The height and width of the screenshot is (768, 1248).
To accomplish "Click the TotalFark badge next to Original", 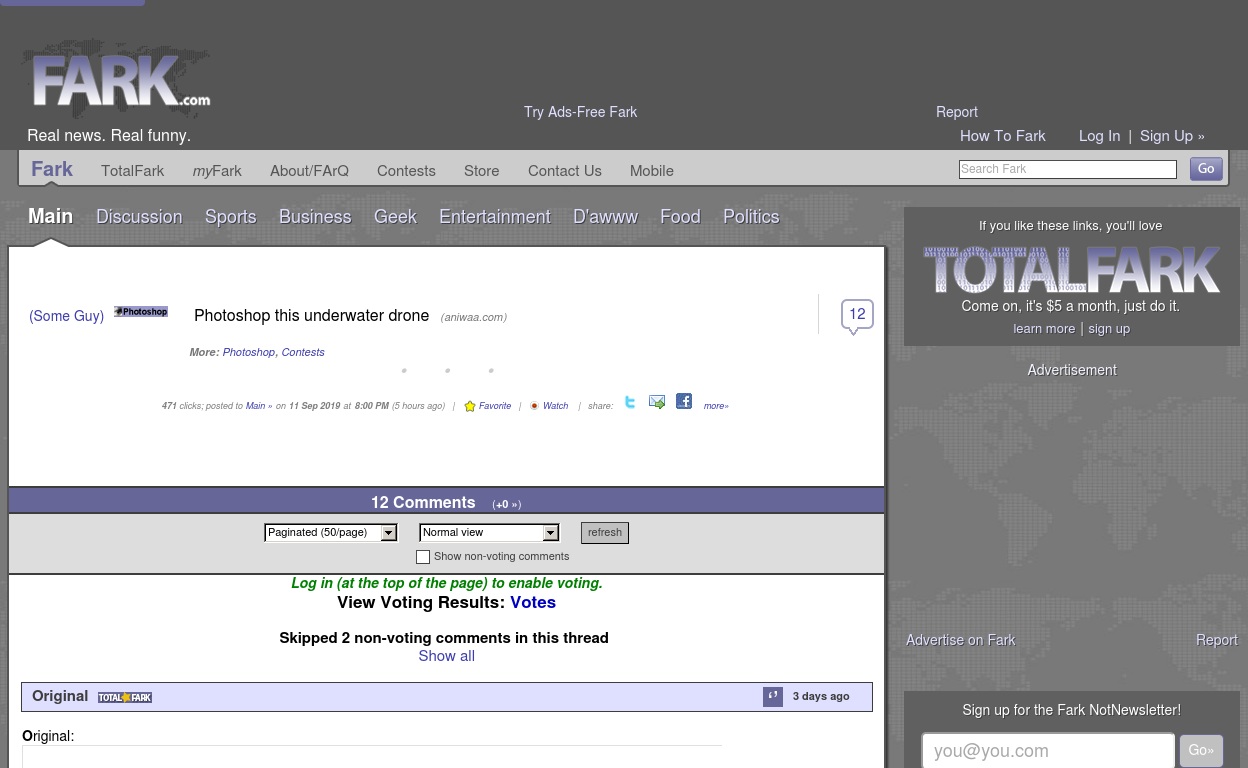I will click(125, 698).
